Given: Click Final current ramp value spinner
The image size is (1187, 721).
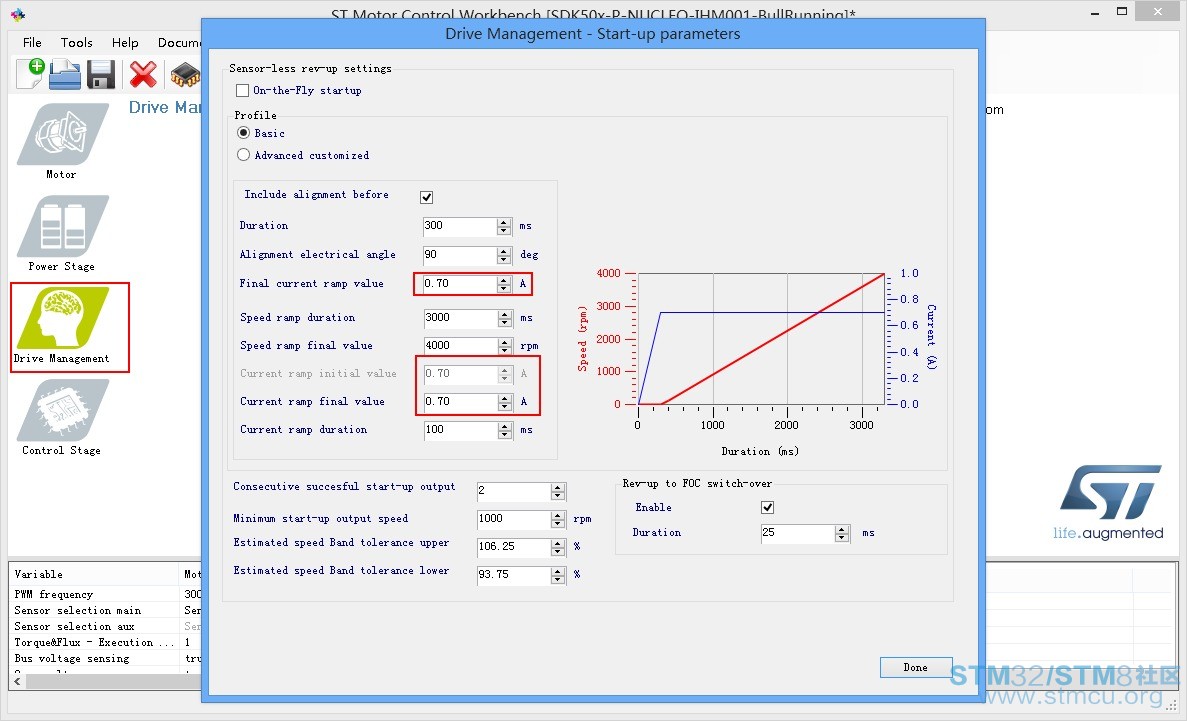Looking at the screenshot, I should tap(504, 284).
